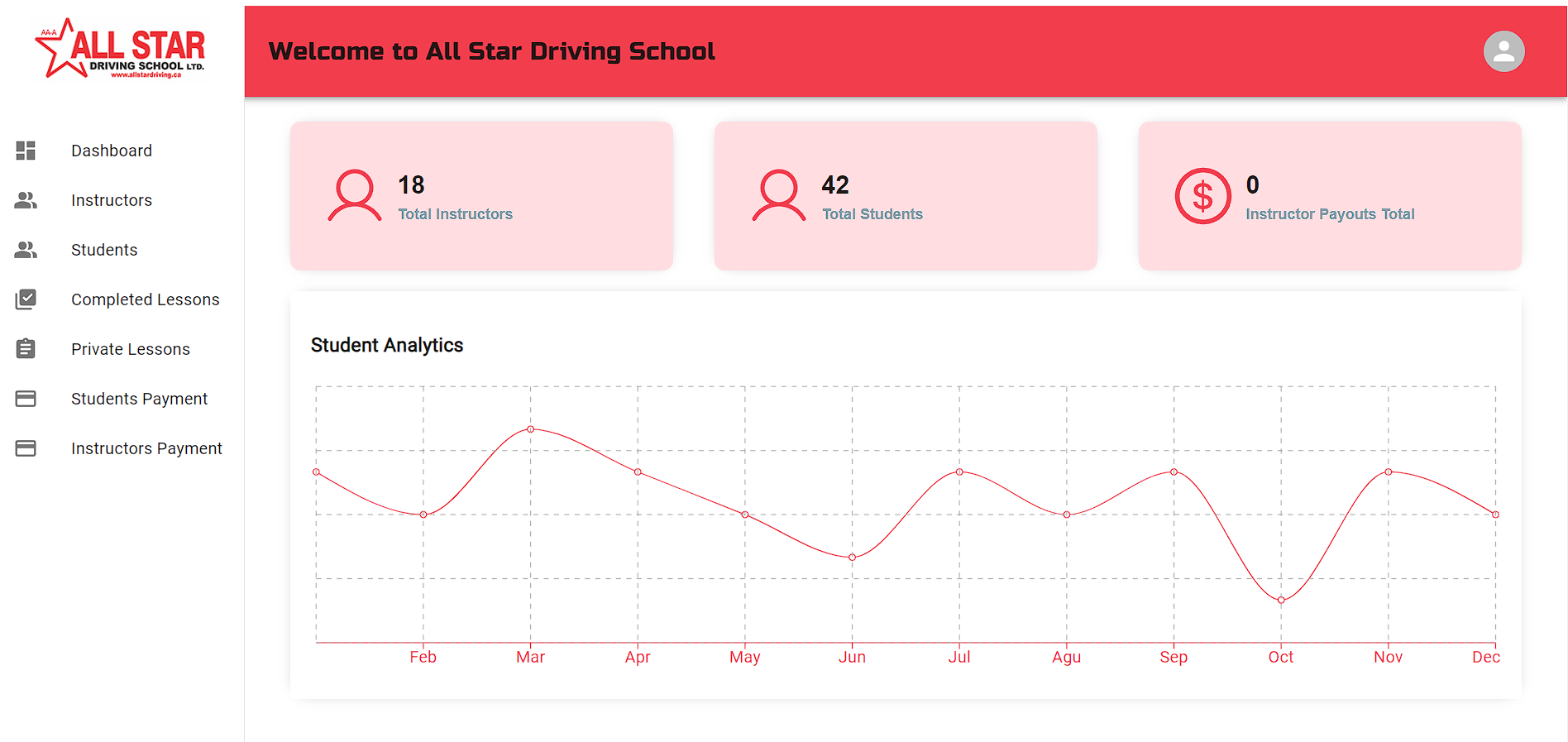The width and height of the screenshot is (1568, 742).
Task: Click the Completed Lessons checkmark icon
Action: (26, 299)
